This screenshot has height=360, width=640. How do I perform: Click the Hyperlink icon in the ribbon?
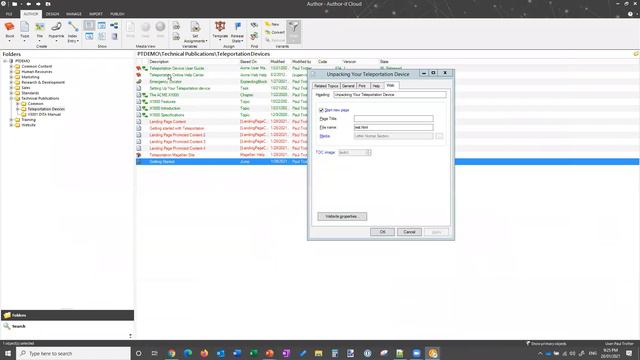(x=56, y=27)
